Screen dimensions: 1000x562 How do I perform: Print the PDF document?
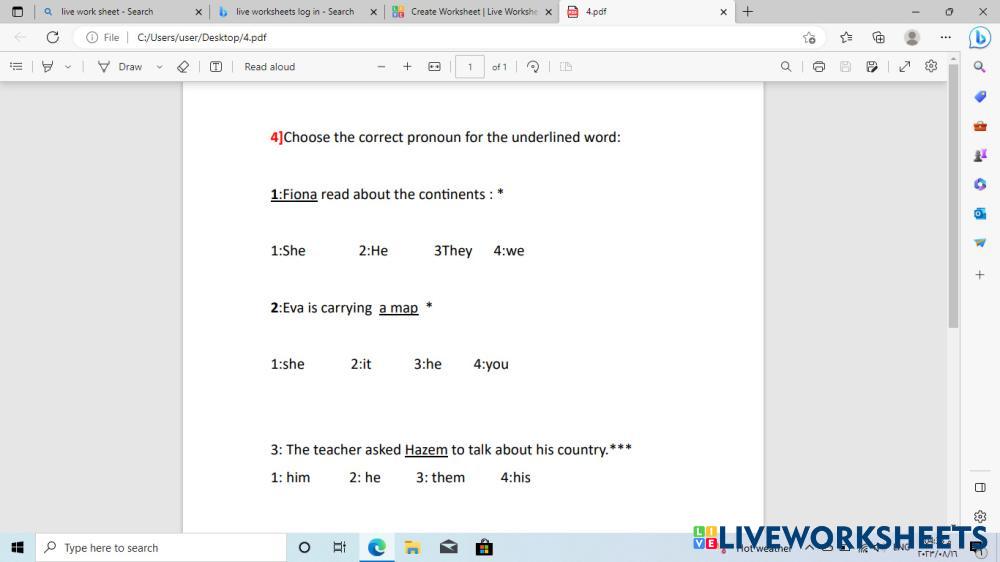click(x=819, y=67)
